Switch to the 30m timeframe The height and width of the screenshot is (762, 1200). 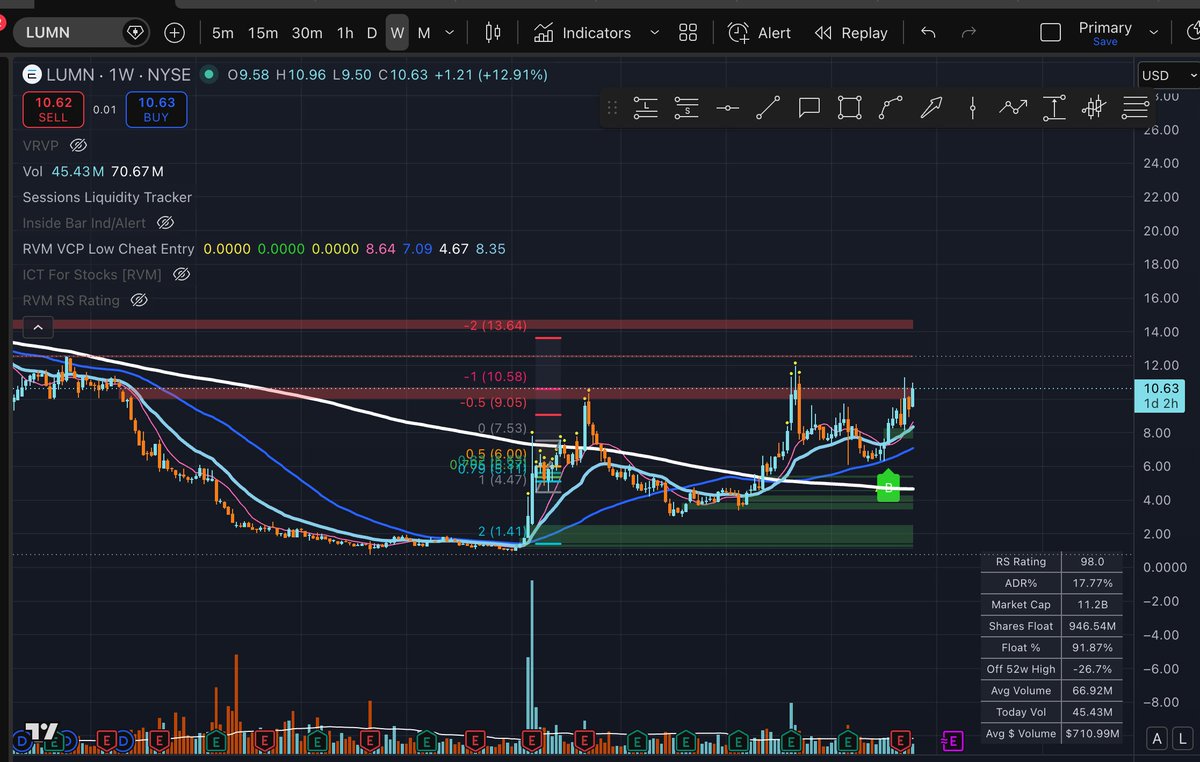(x=307, y=33)
